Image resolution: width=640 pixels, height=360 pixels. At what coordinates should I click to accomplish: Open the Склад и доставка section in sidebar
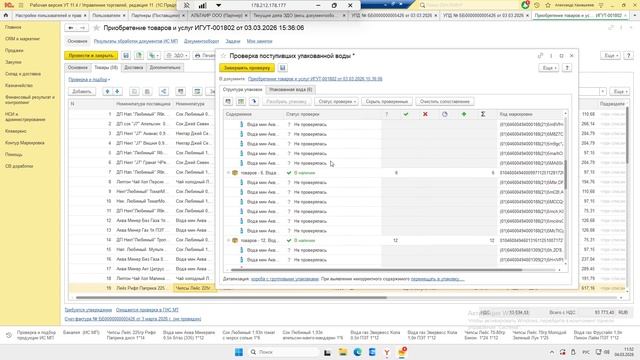point(23,74)
